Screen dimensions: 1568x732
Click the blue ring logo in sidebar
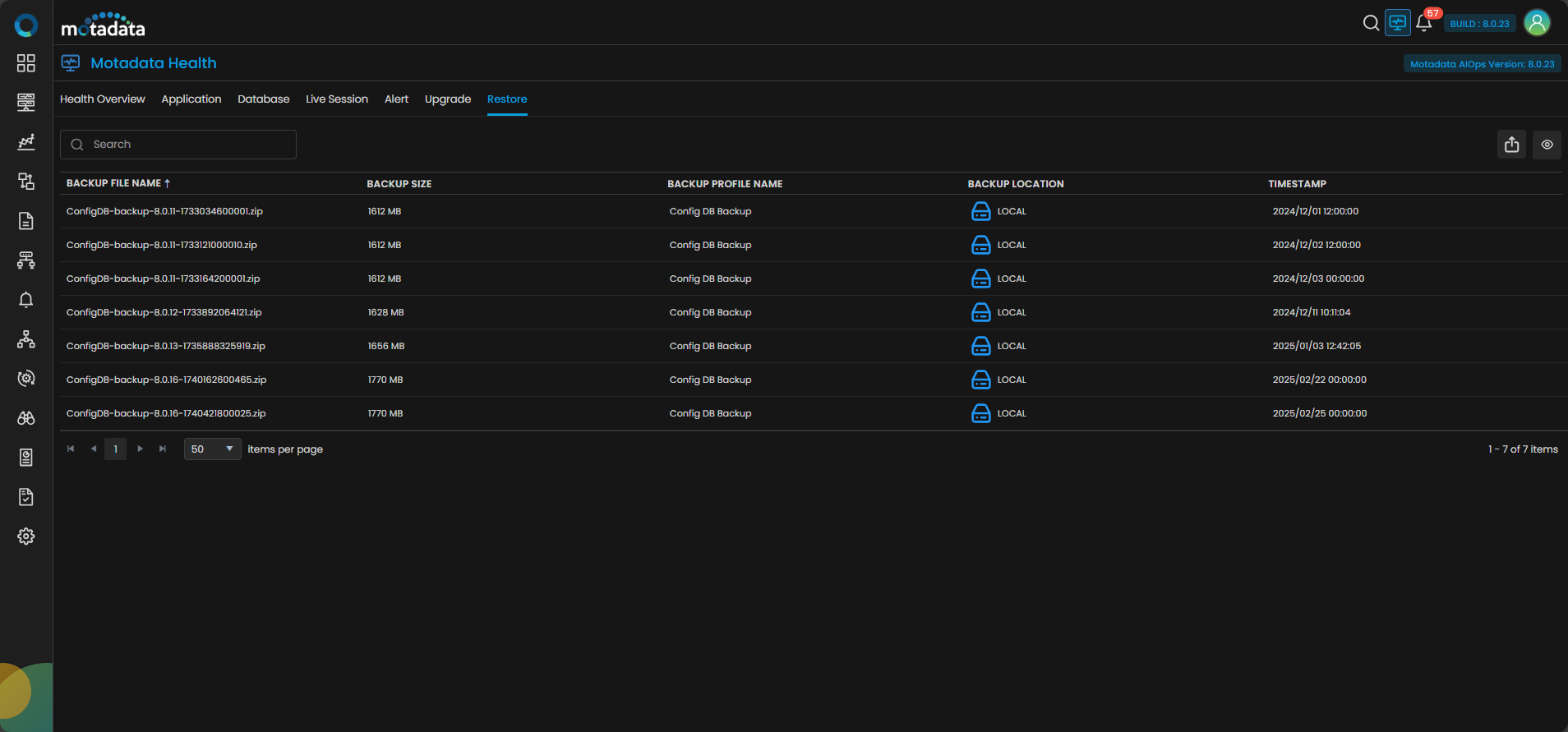[26, 25]
